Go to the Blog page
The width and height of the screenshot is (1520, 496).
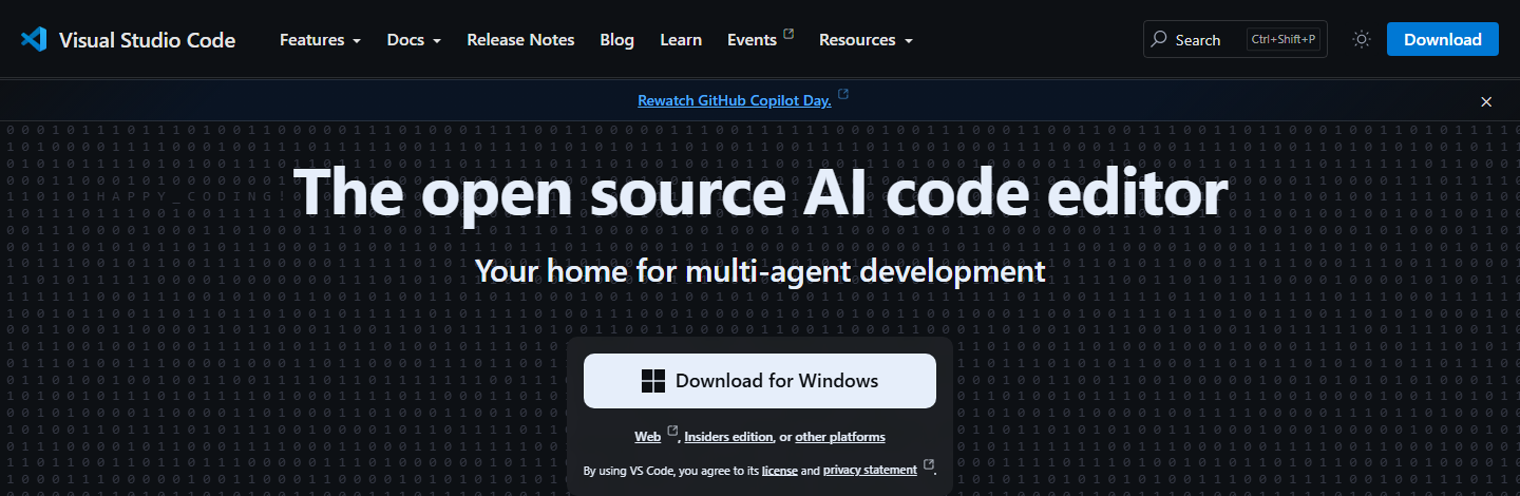click(617, 40)
